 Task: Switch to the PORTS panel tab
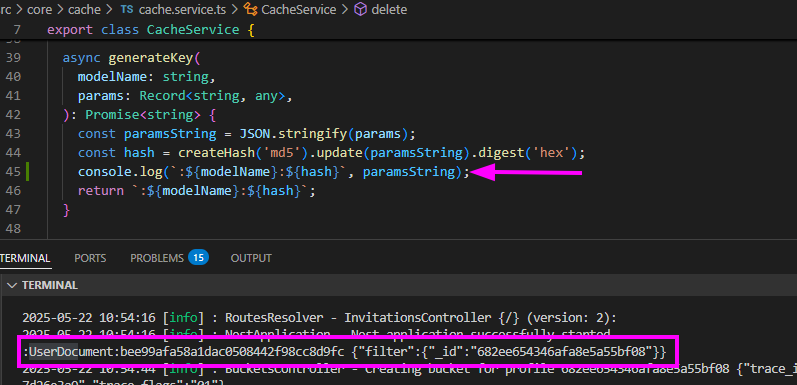tap(90, 258)
